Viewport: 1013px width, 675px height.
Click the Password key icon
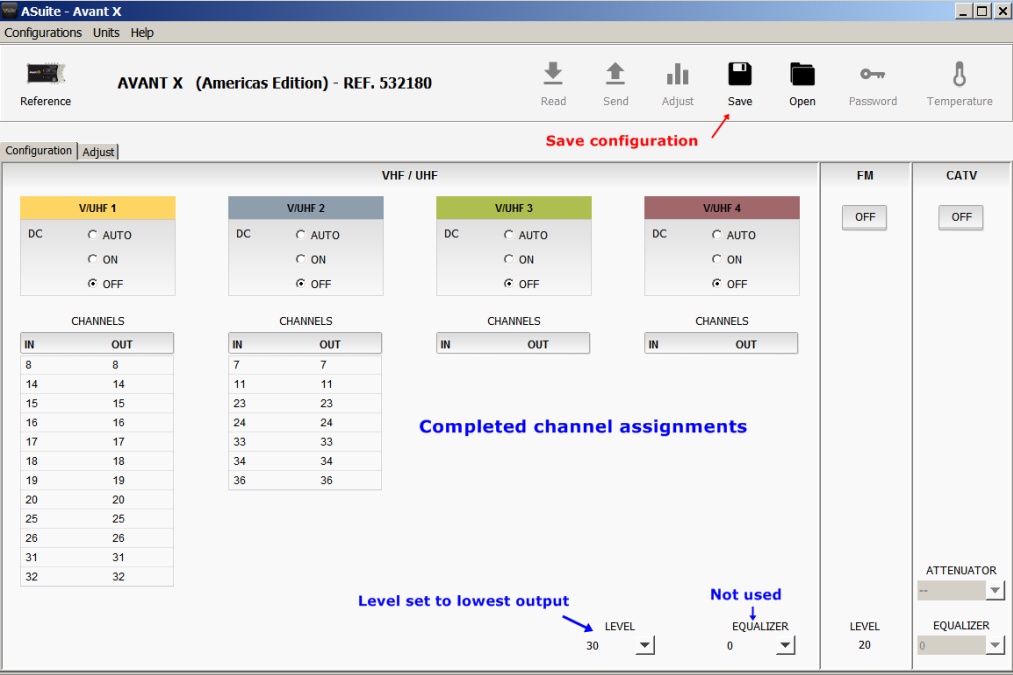coord(872,74)
